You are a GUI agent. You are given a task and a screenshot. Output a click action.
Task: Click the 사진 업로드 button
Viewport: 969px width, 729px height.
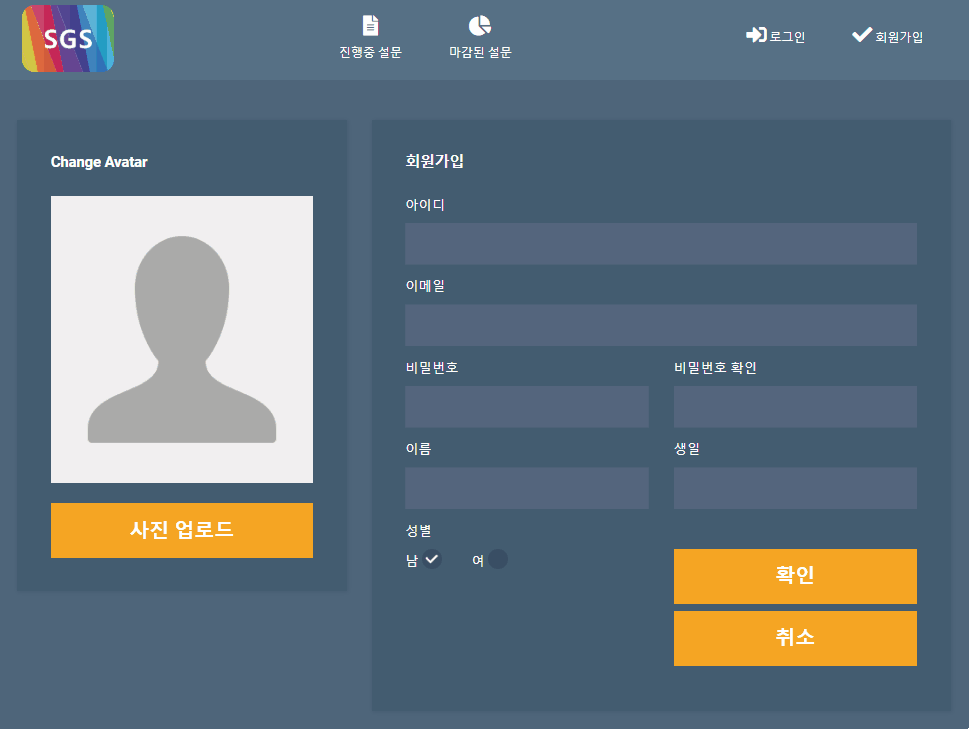[x=182, y=530]
